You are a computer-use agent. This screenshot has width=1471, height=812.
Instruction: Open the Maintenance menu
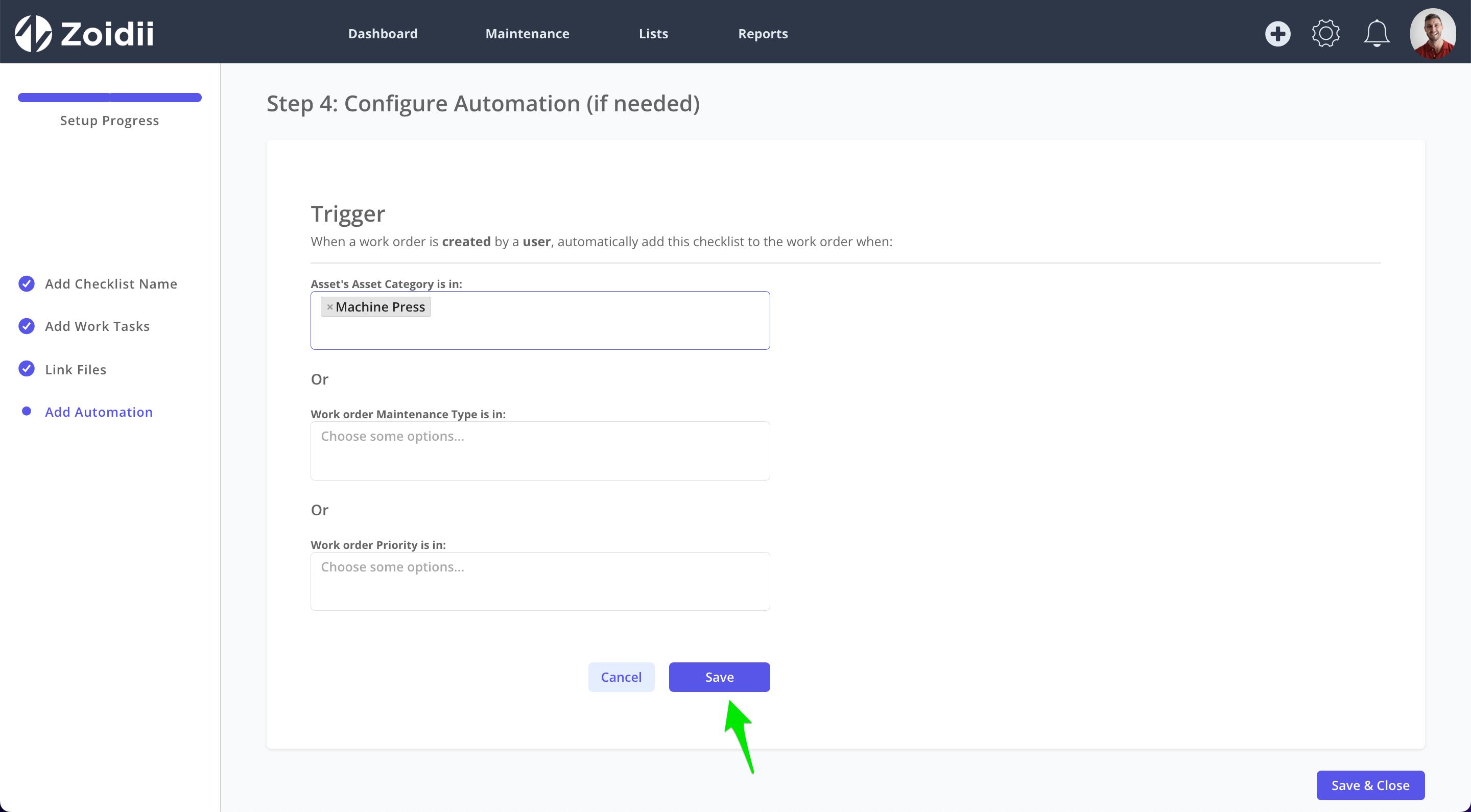[x=527, y=34]
